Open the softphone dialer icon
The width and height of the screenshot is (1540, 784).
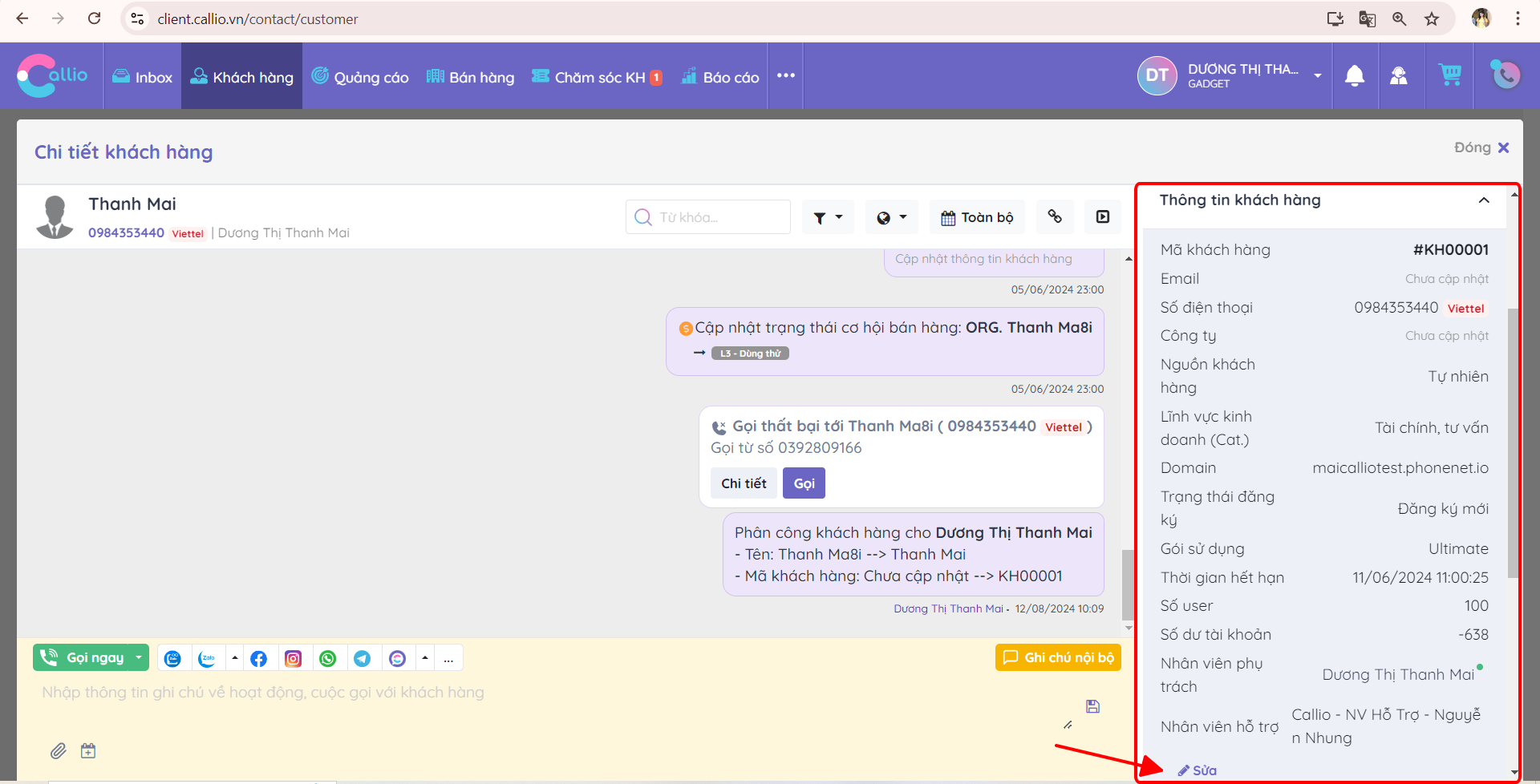(1506, 75)
